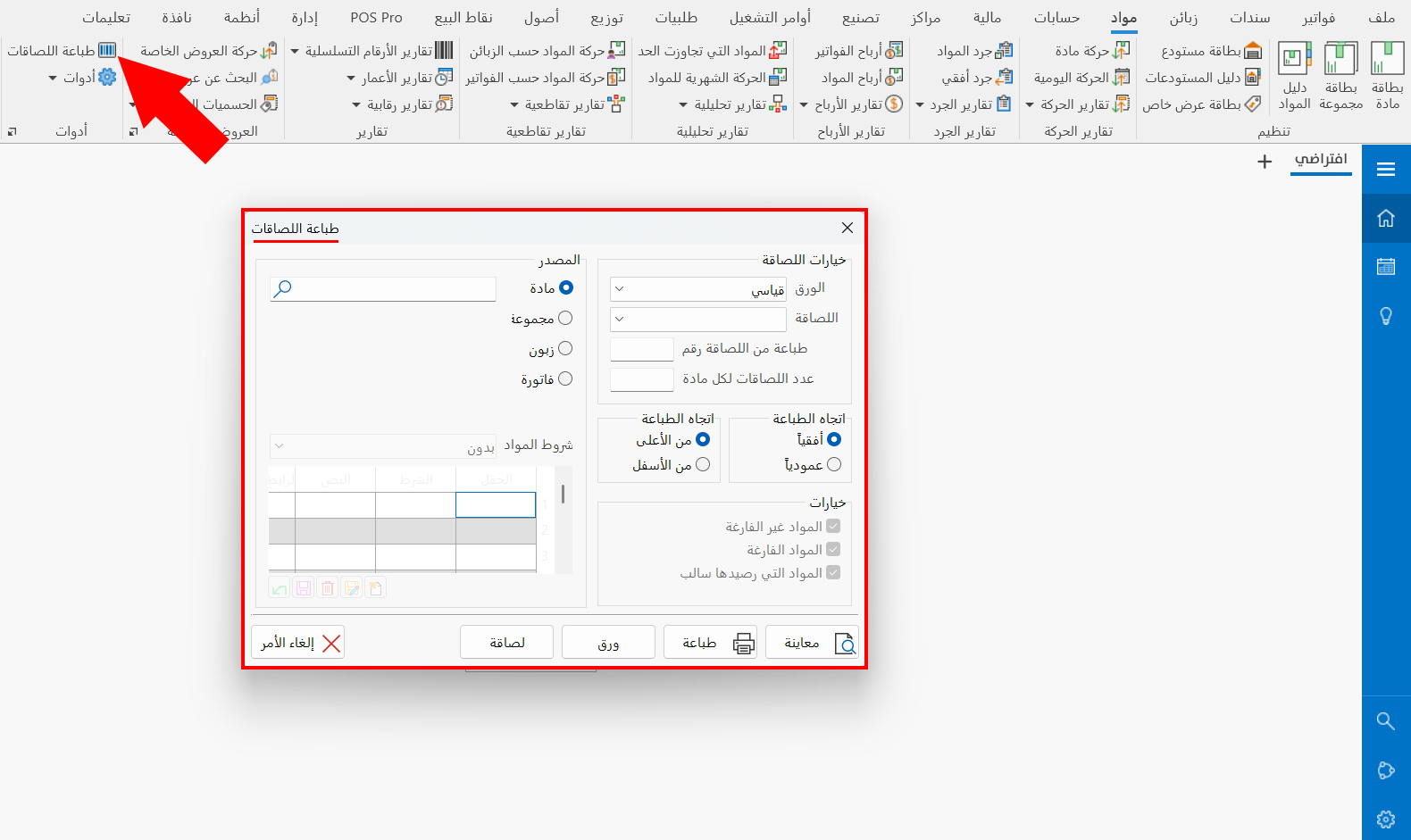Select من الأعلى print direction
Viewport: 1411px width, 840px height.
point(703,439)
